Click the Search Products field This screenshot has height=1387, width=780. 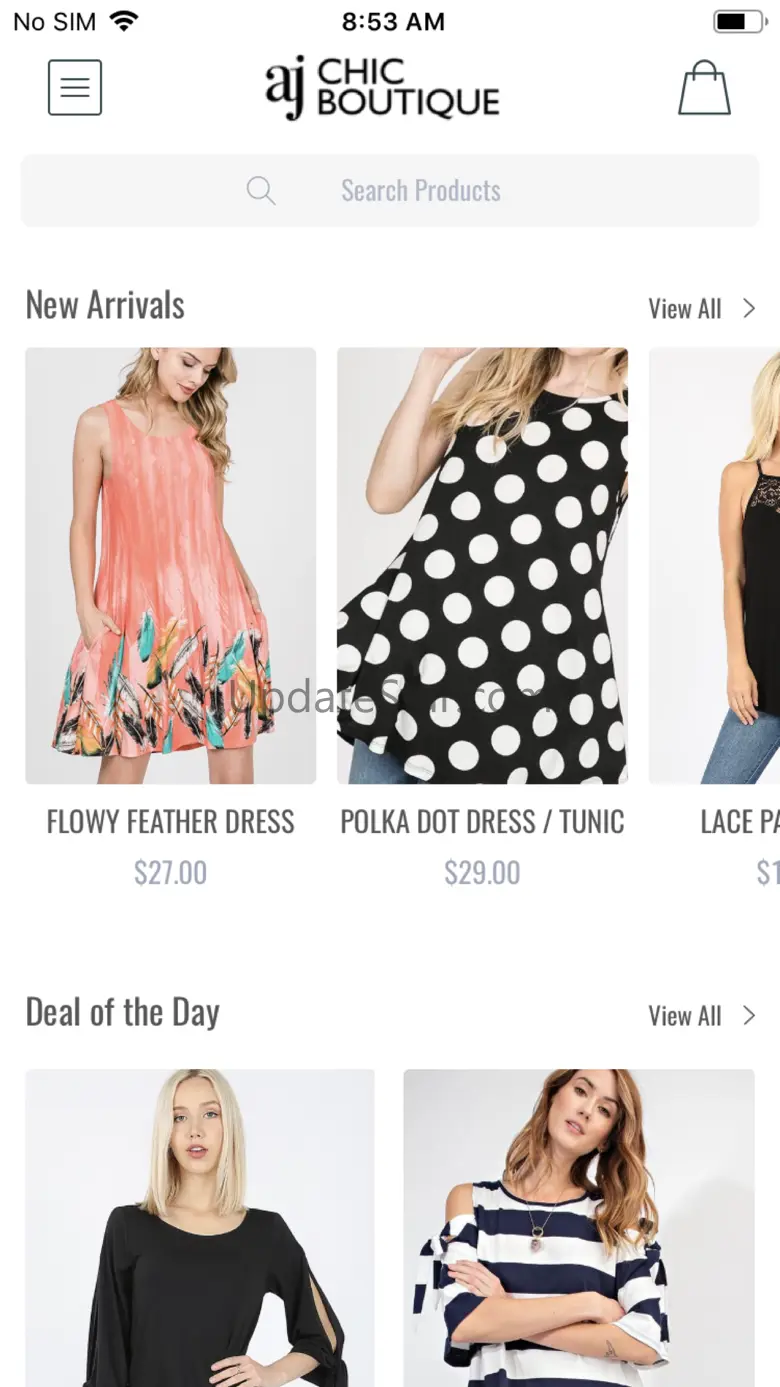[x=420, y=190]
